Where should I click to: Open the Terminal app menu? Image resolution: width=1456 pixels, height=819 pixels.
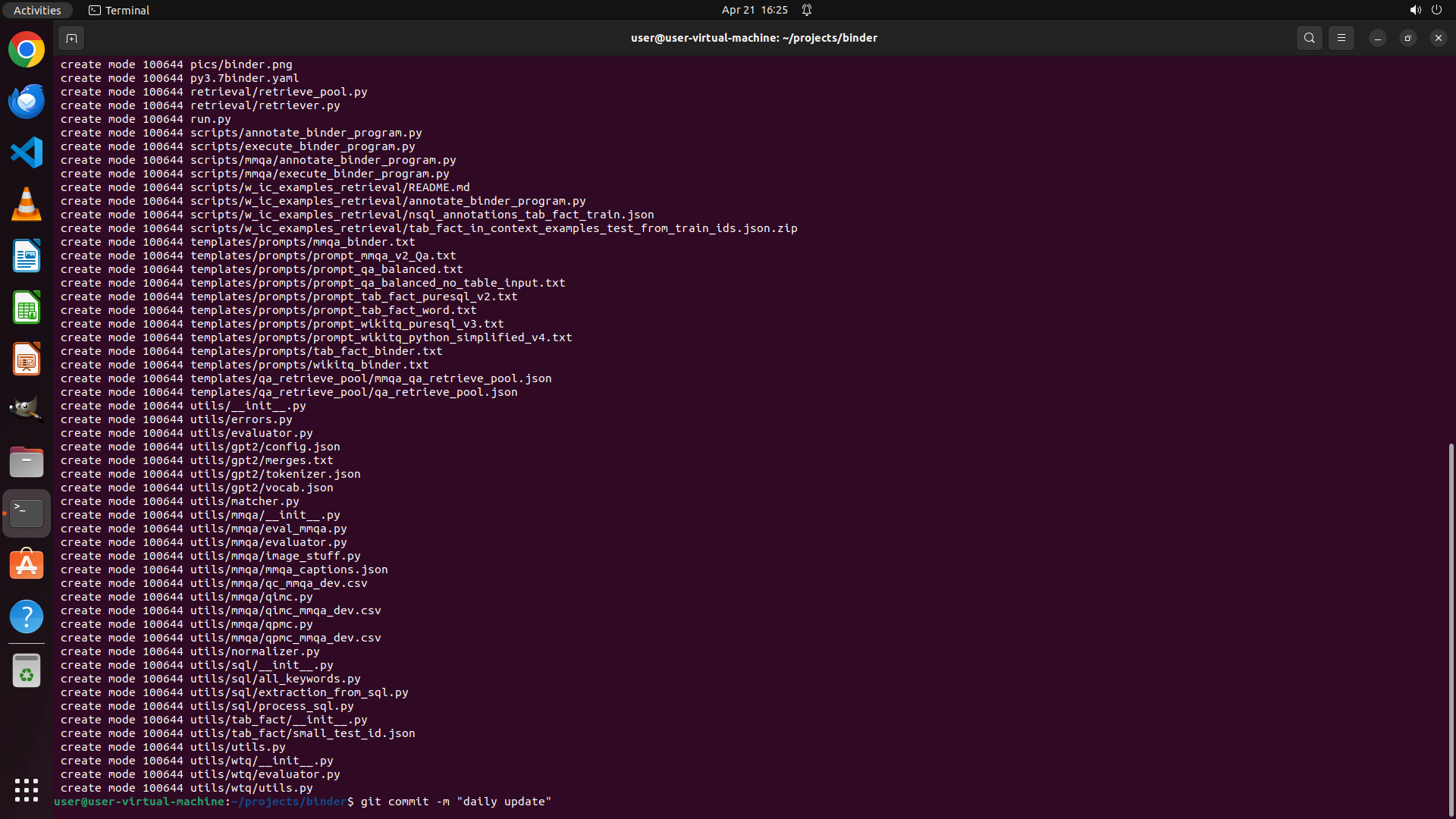click(119, 10)
